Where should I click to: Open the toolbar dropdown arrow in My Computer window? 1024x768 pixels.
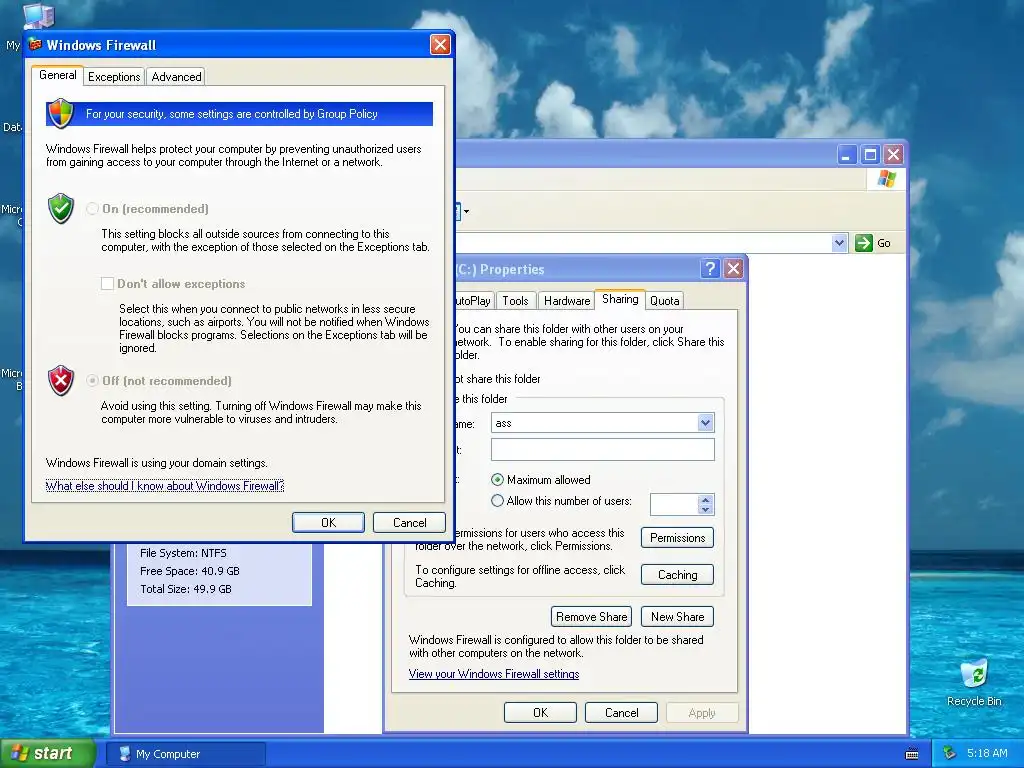[466, 211]
